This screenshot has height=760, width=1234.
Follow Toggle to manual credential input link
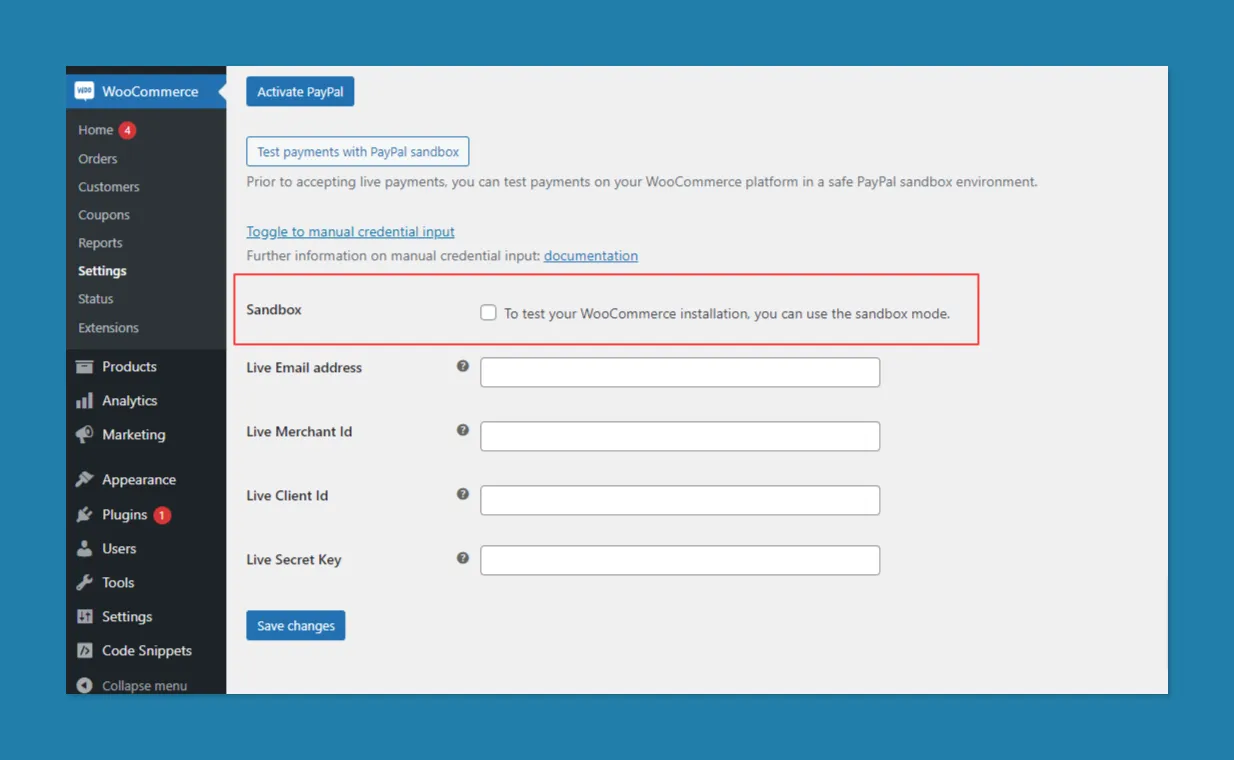click(x=351, y=232)
